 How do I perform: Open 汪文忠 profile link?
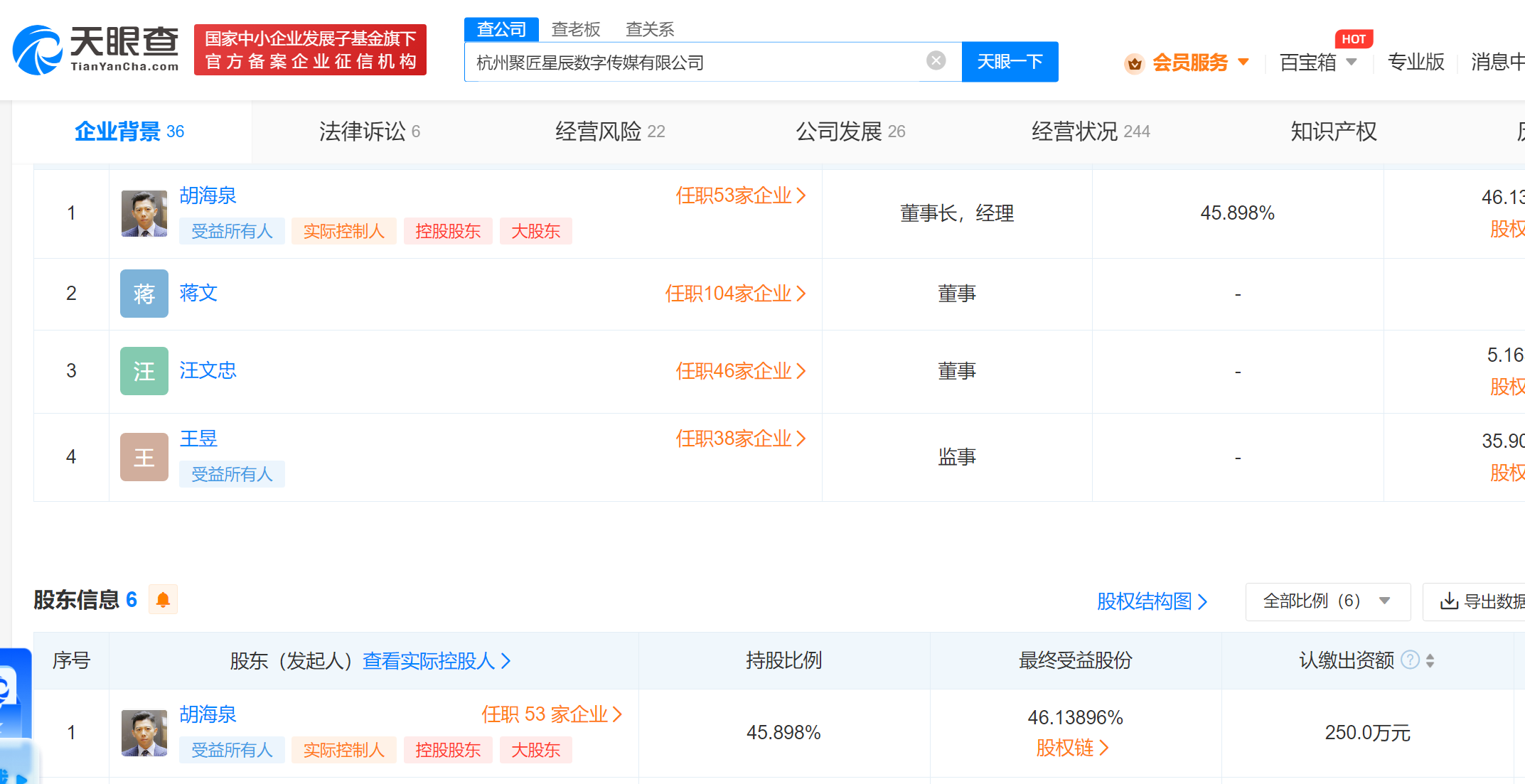[x=208, y=370]
